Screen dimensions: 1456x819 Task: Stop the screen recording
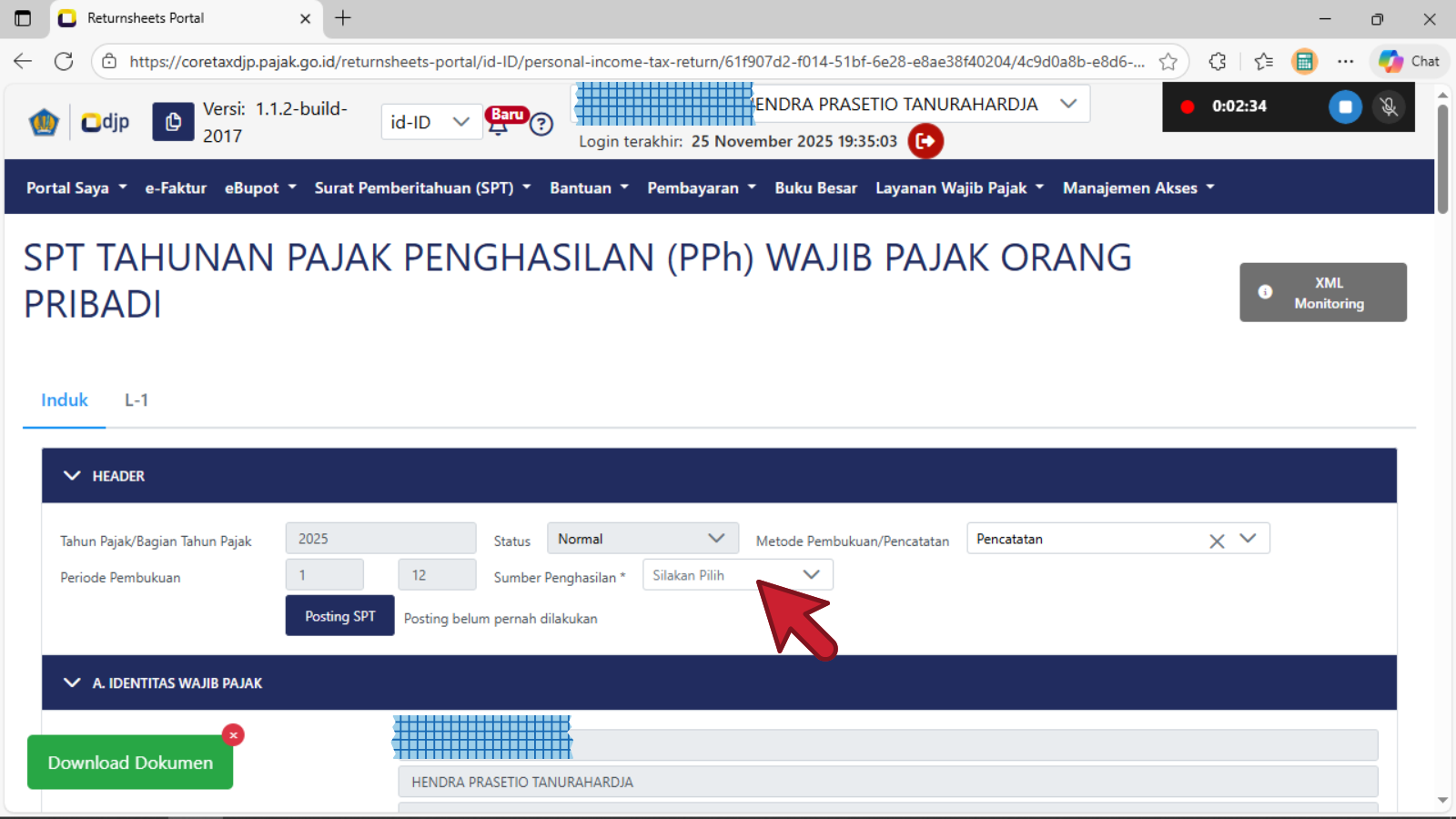pyautogui.click(x=1344, y=106)
